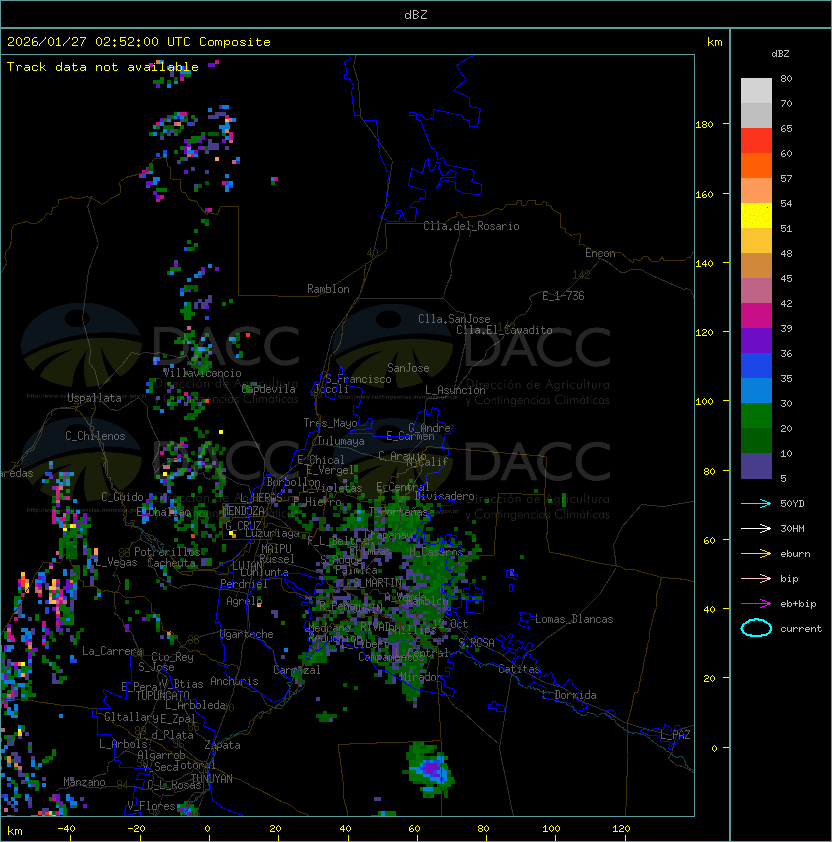Select the bright yellow 51-54 dBZ swatch
This screenshot has height=842, width=832.
click(x=756, y=215)
